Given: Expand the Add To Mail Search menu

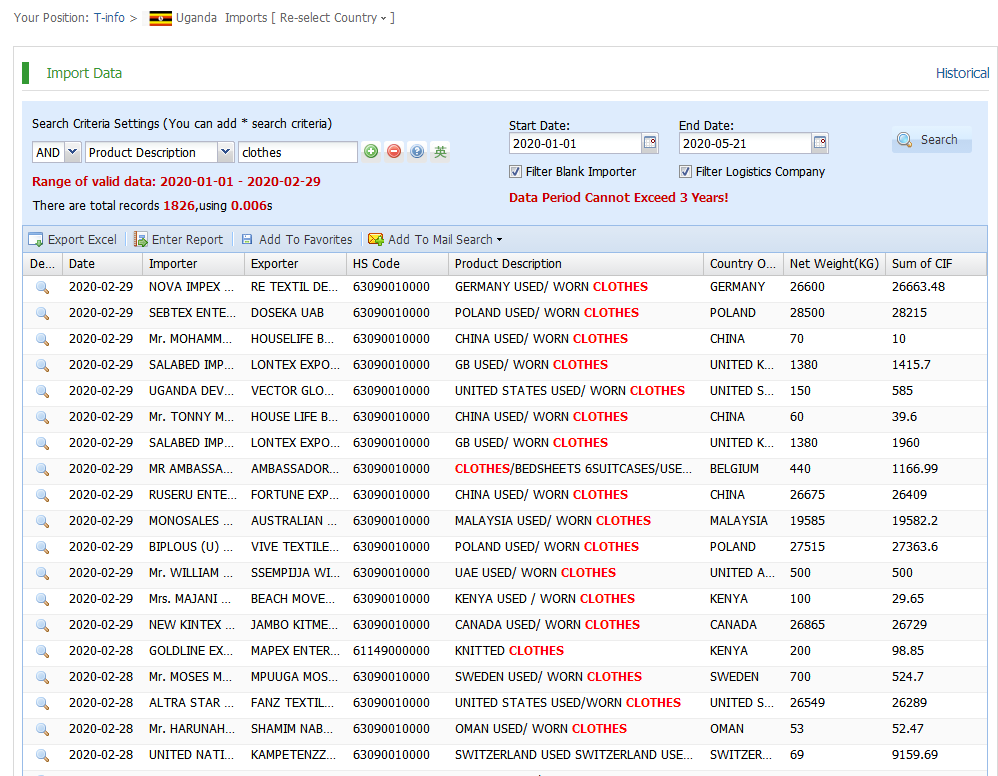Looking at the screenshot, I should (x=435, y=240).
